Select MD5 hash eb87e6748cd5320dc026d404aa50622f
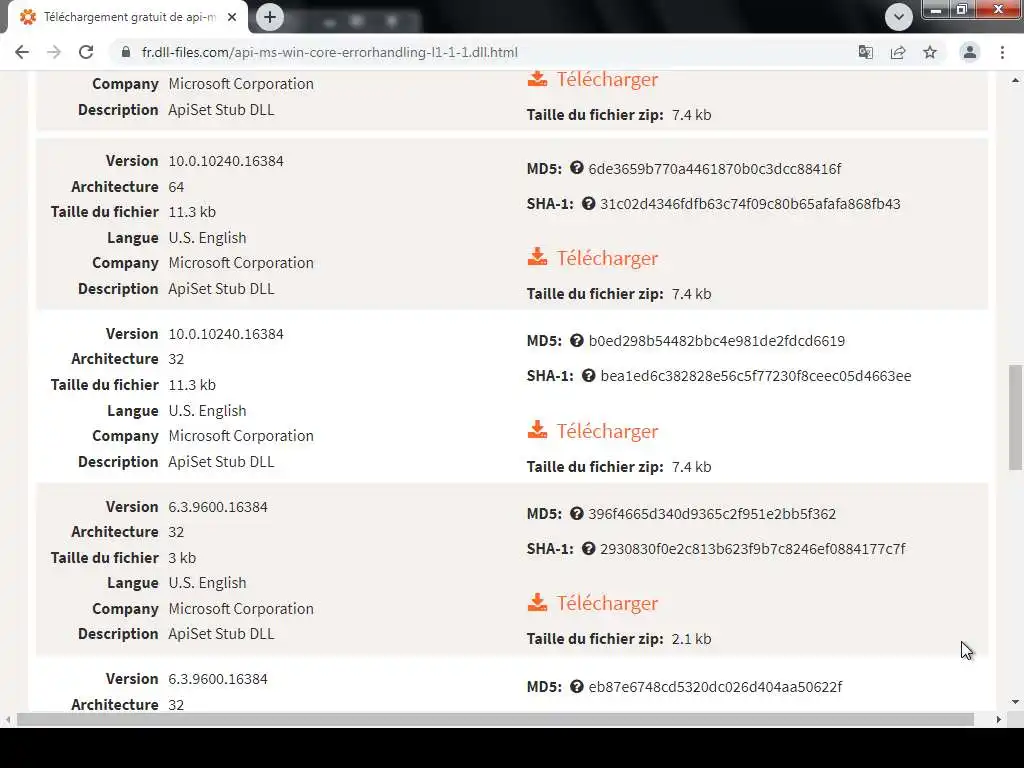This screenshot has width=1024, height=768. (x=715, y=687)
